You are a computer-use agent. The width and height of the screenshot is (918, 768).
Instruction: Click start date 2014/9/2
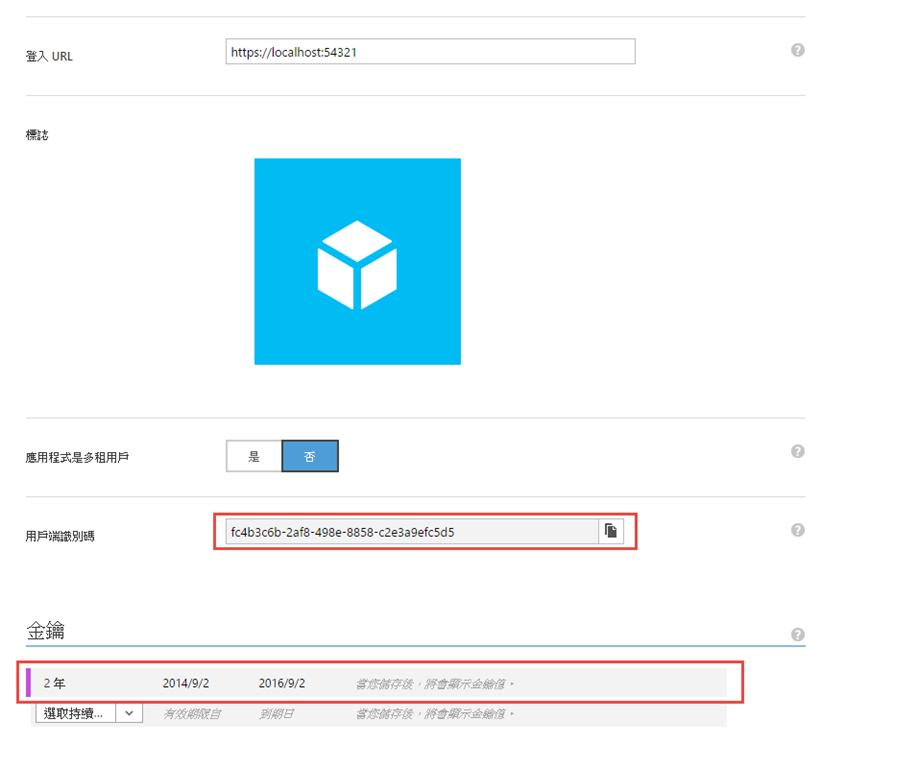pyautogui.click(x=186, y=683)
